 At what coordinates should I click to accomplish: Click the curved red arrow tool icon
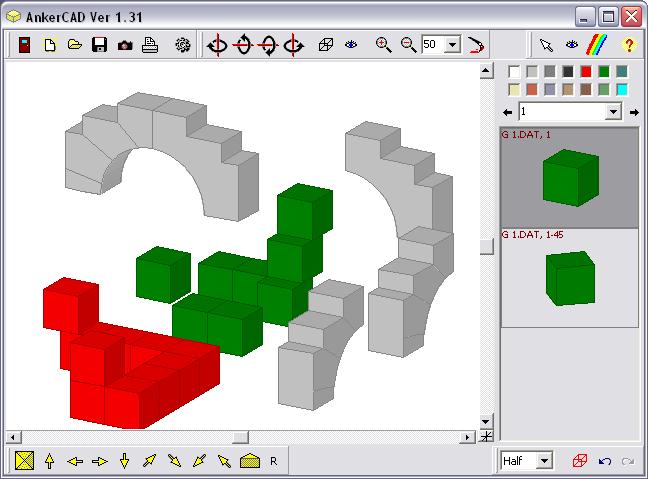[x=476, y=45]
